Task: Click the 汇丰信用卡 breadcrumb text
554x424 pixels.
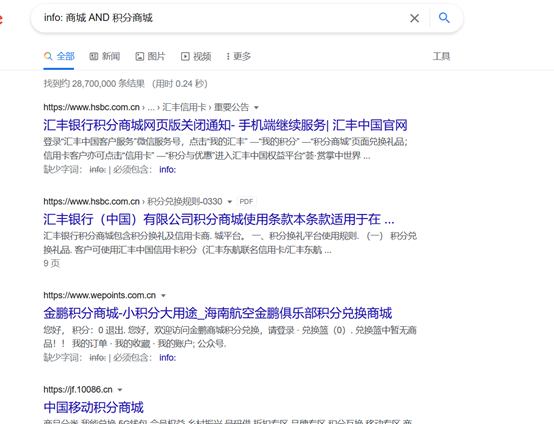Action: point(184,107)
